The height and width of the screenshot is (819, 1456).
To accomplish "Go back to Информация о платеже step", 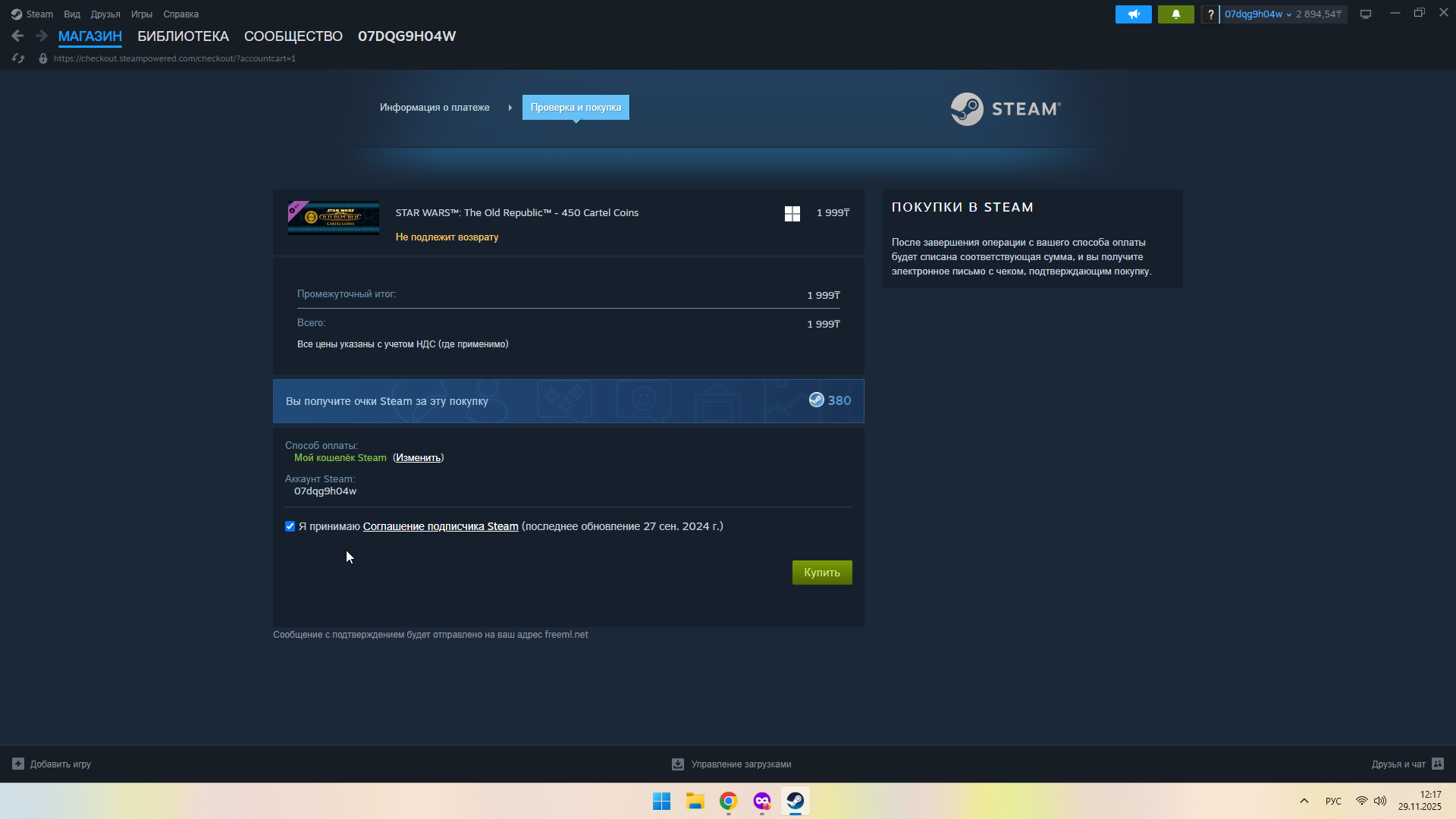I will click(x=435, y=108).
